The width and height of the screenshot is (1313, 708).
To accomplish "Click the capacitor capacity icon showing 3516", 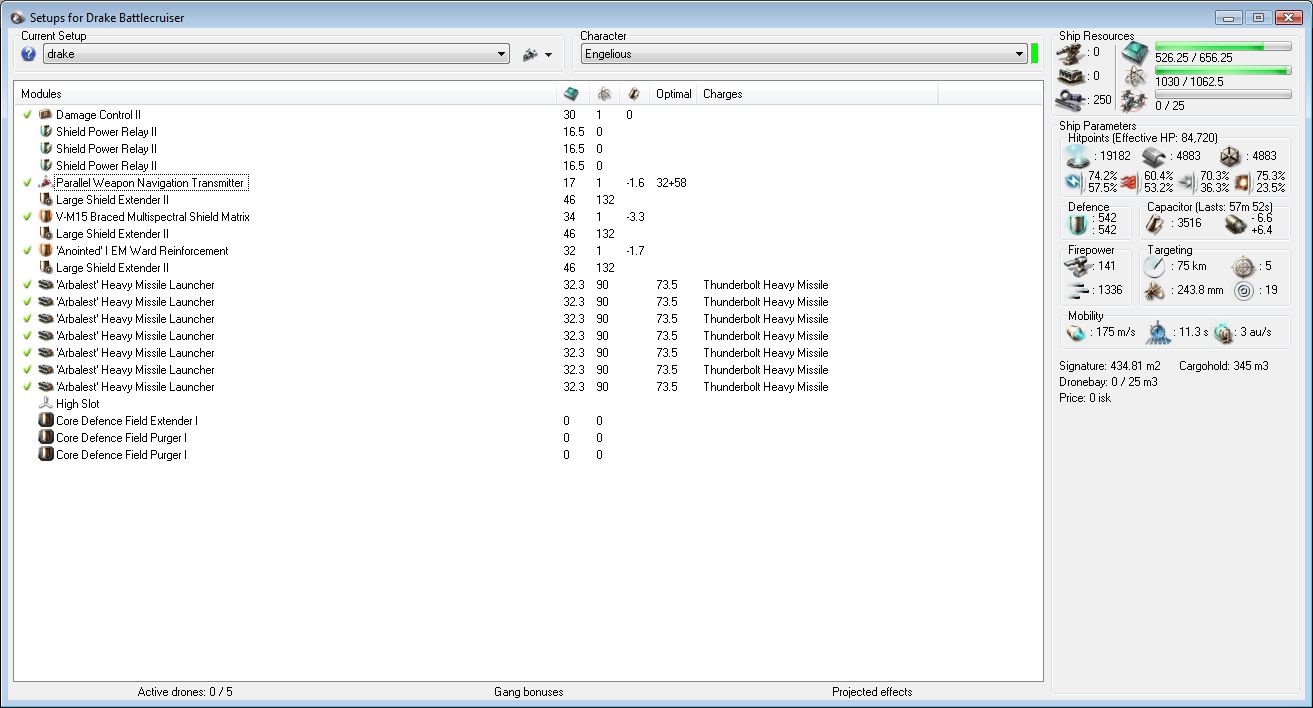I will [1155, 224].
